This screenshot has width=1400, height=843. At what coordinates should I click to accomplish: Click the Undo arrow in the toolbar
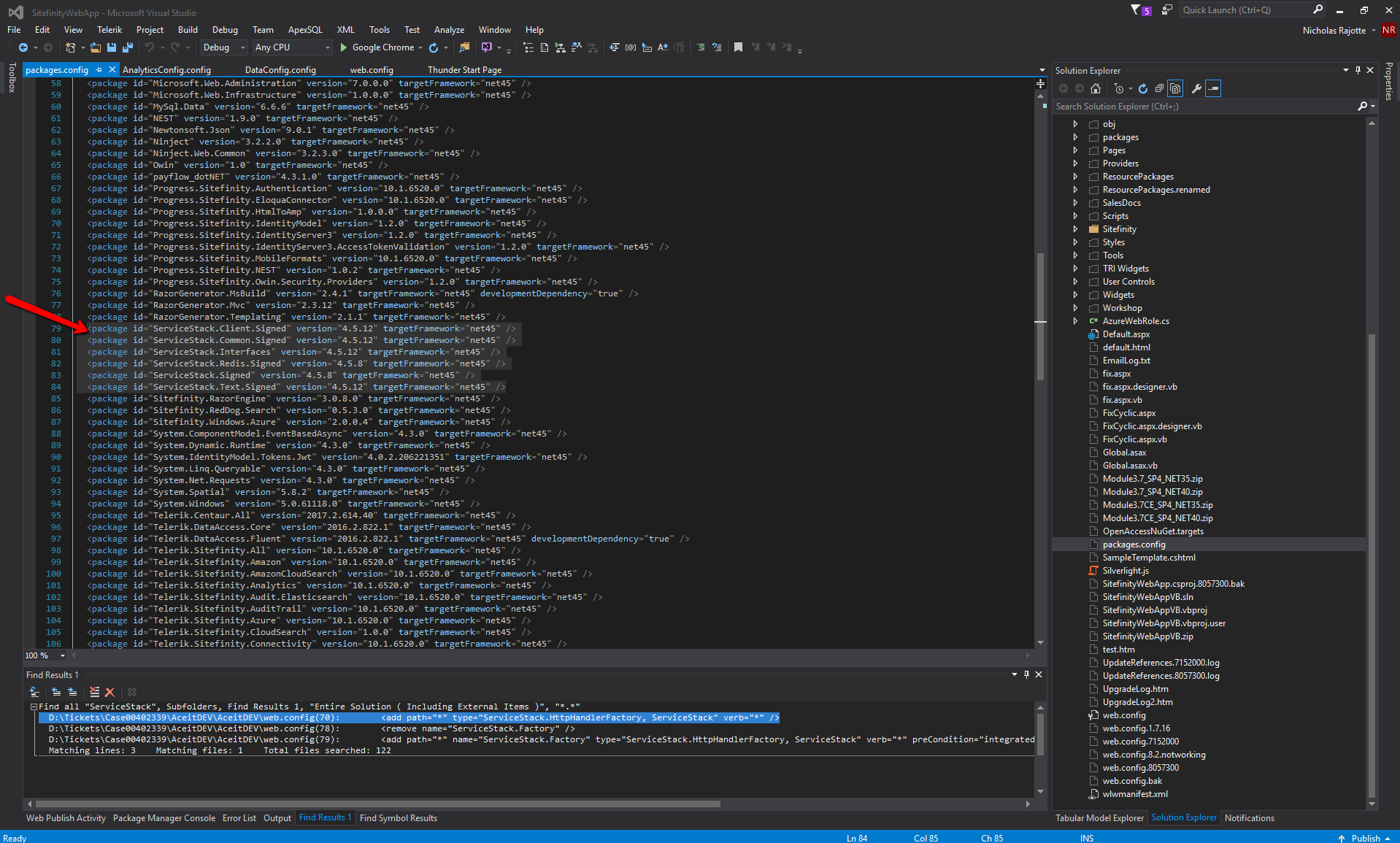150,47
